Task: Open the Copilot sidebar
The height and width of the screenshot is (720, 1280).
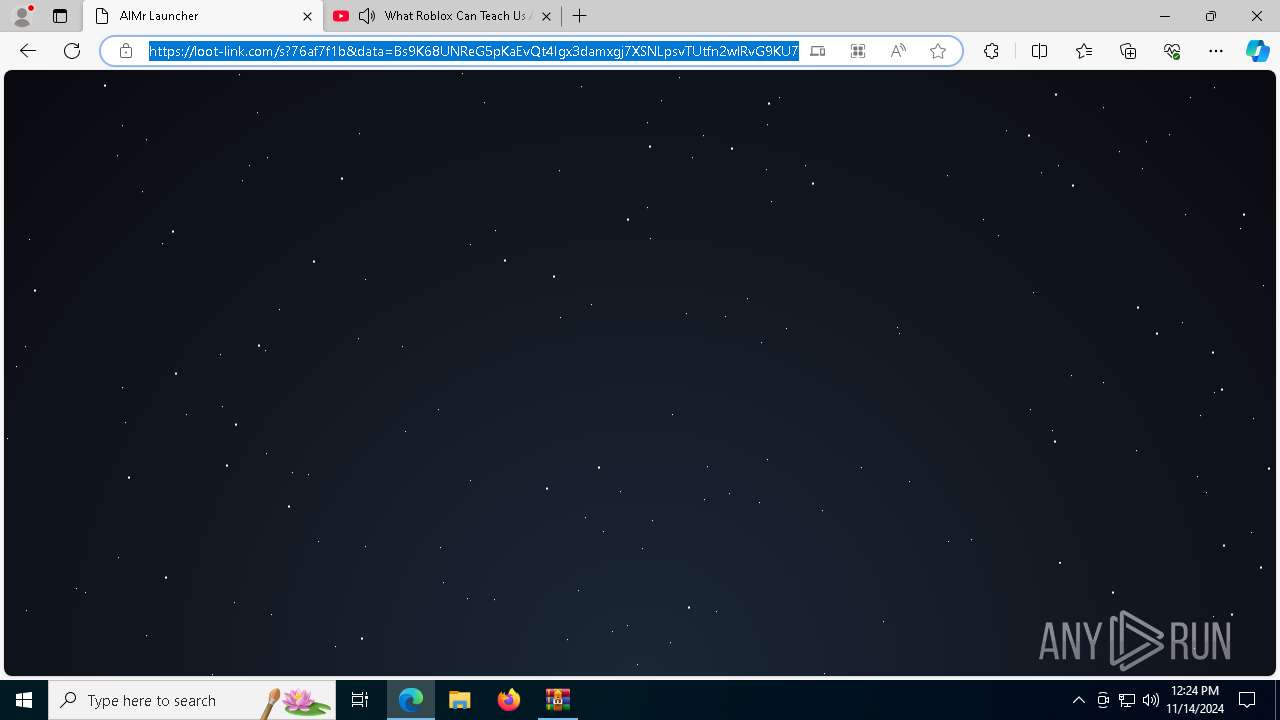Action: [x=1257, y=51]
